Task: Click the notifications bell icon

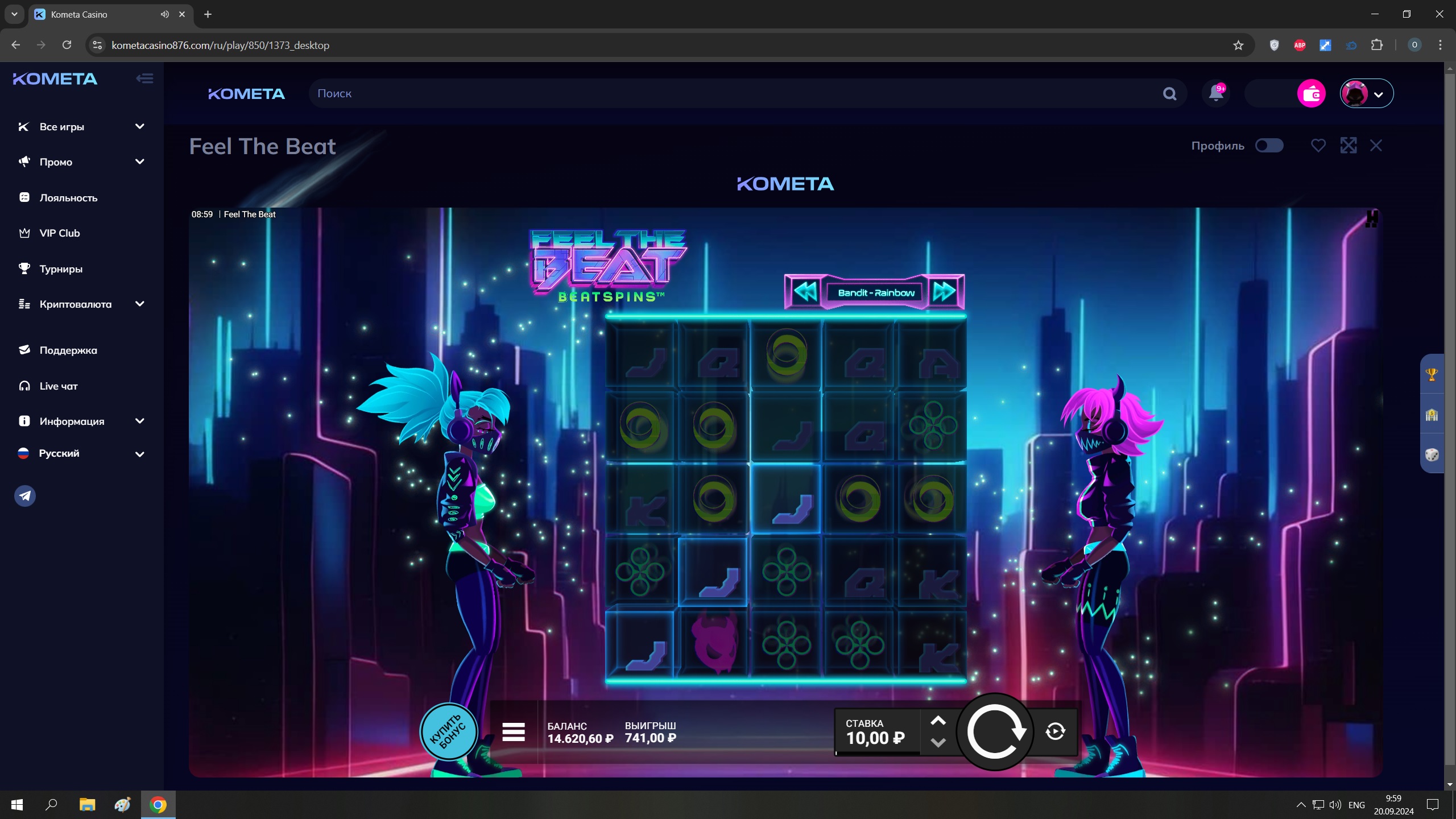Action: tap(1215, 93)
